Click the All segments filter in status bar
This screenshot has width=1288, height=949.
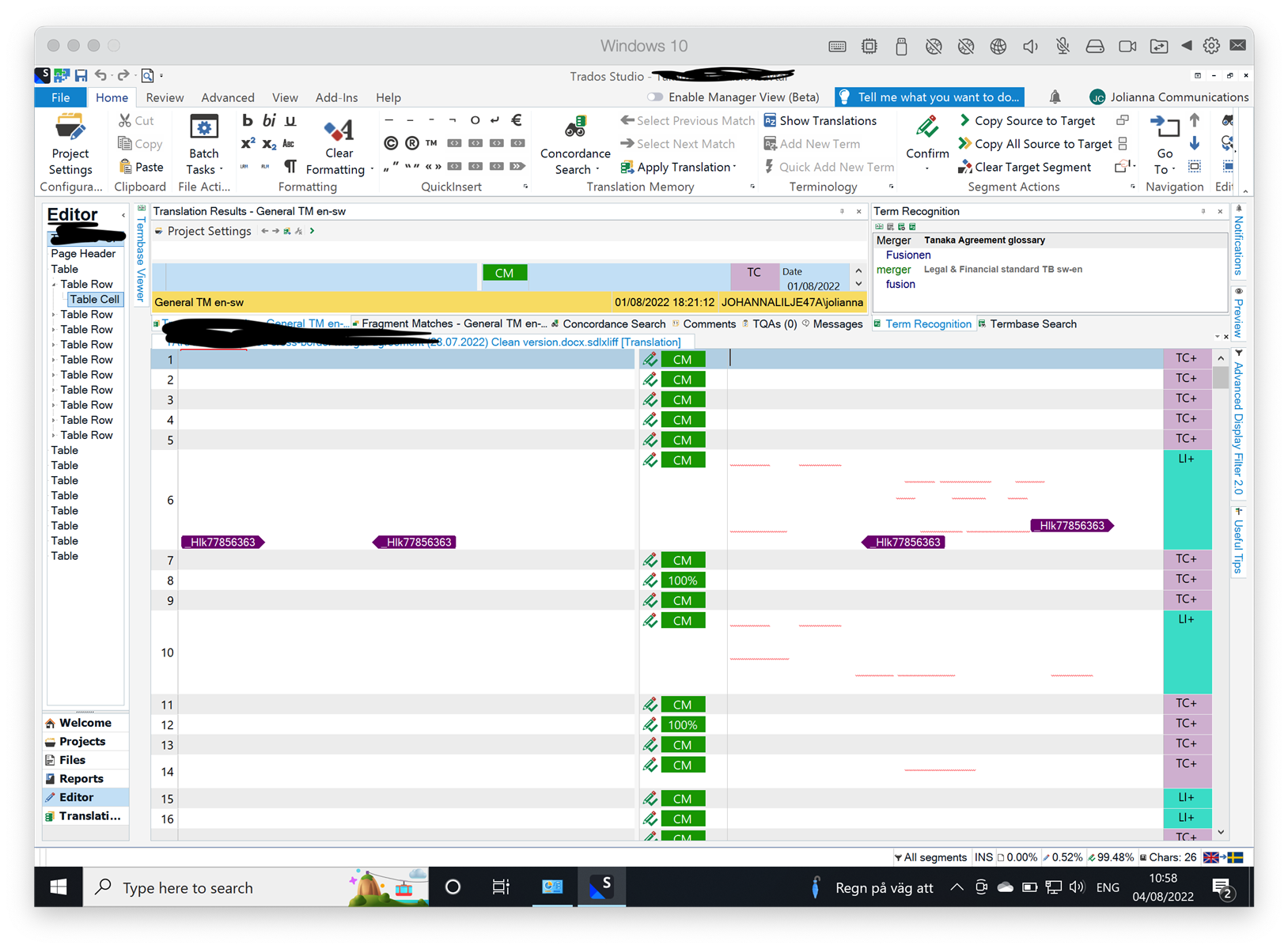coord(930,857)
